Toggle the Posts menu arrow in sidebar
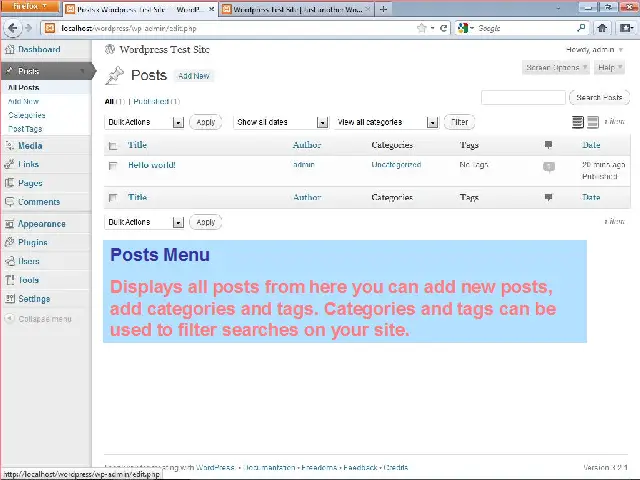 pyautogui.click(x=83, y=71)
